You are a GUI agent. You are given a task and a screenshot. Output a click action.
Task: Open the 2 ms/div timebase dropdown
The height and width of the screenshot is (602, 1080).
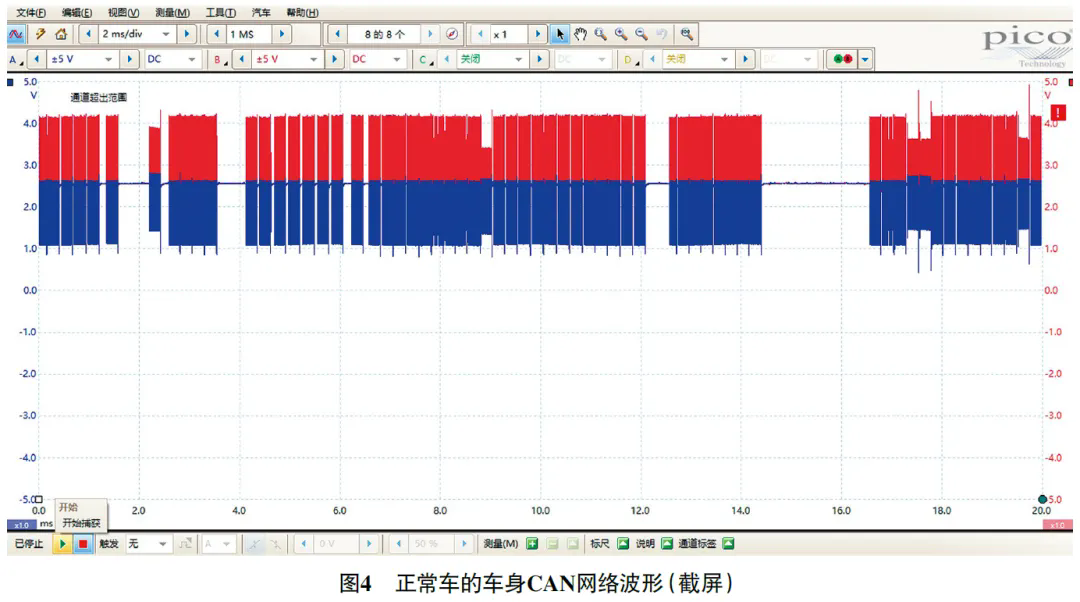(x=166, y=34)
